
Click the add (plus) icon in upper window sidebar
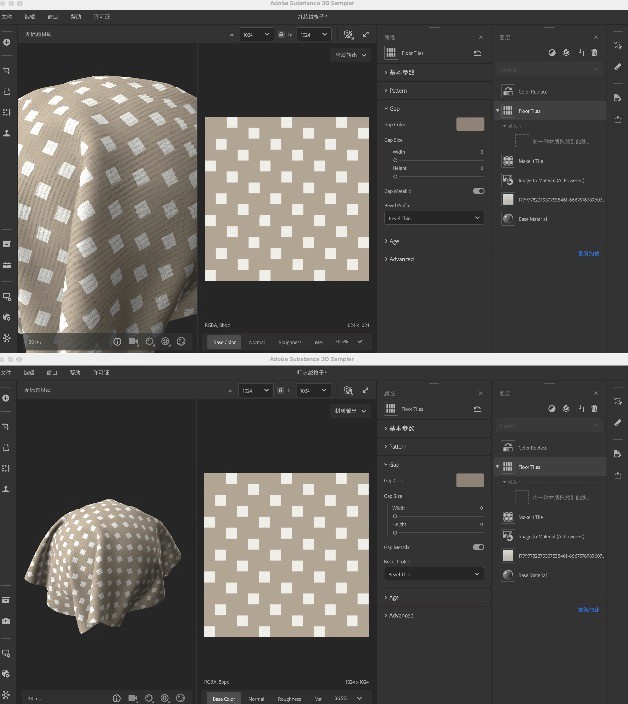(7, 42)
